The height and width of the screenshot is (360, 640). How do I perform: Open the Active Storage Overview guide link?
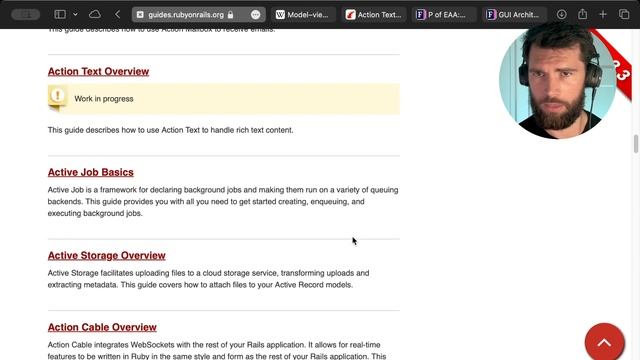click(107, 256)
